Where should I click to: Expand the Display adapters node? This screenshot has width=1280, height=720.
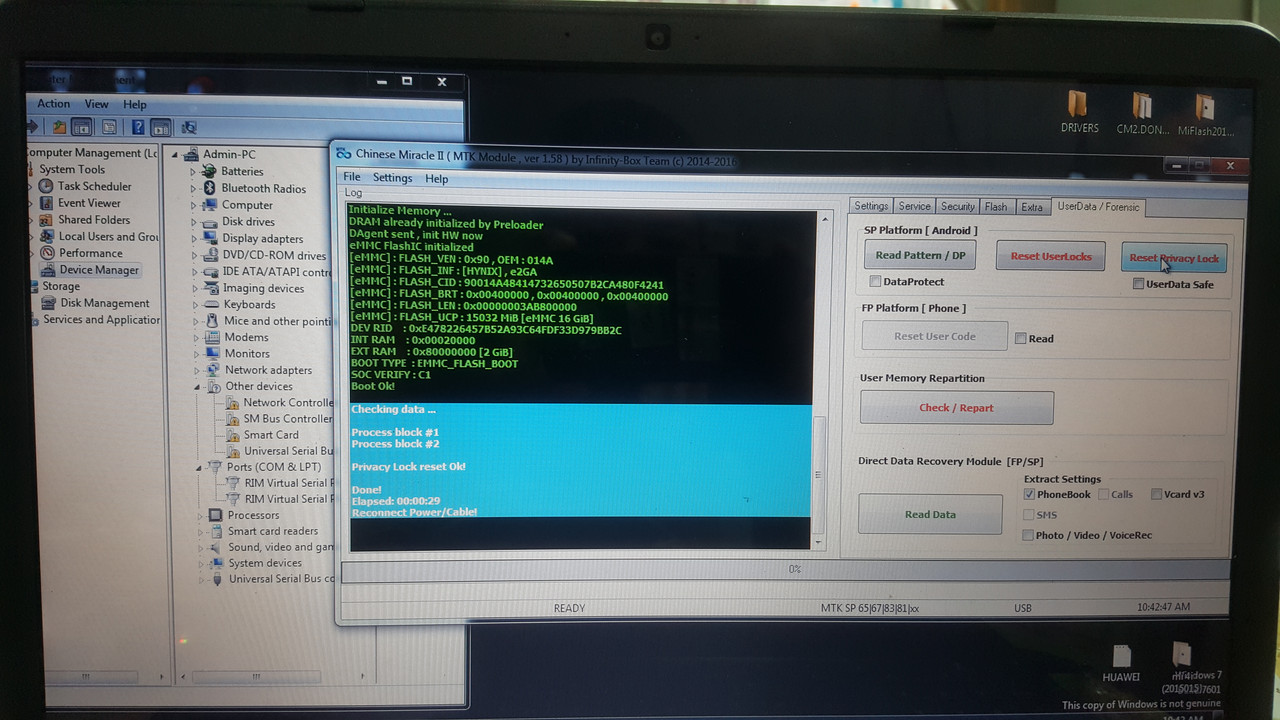194,238
